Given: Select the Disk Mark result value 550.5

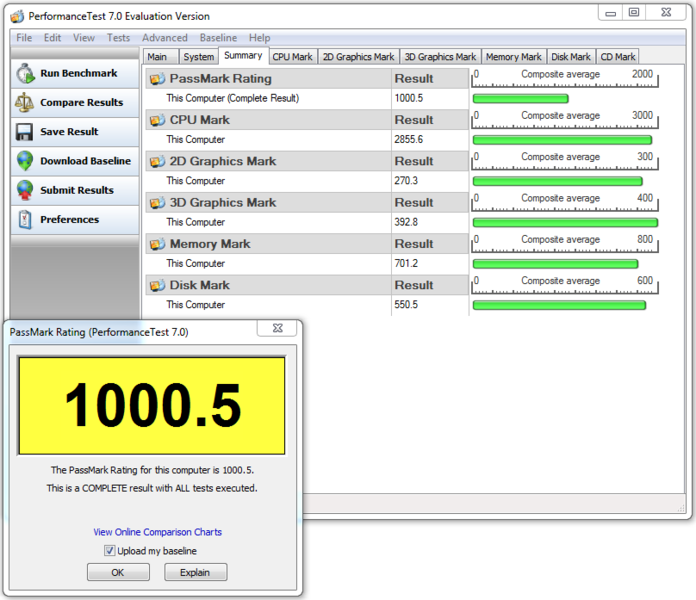Looking at the screenshot, I should tap(406, 305).
